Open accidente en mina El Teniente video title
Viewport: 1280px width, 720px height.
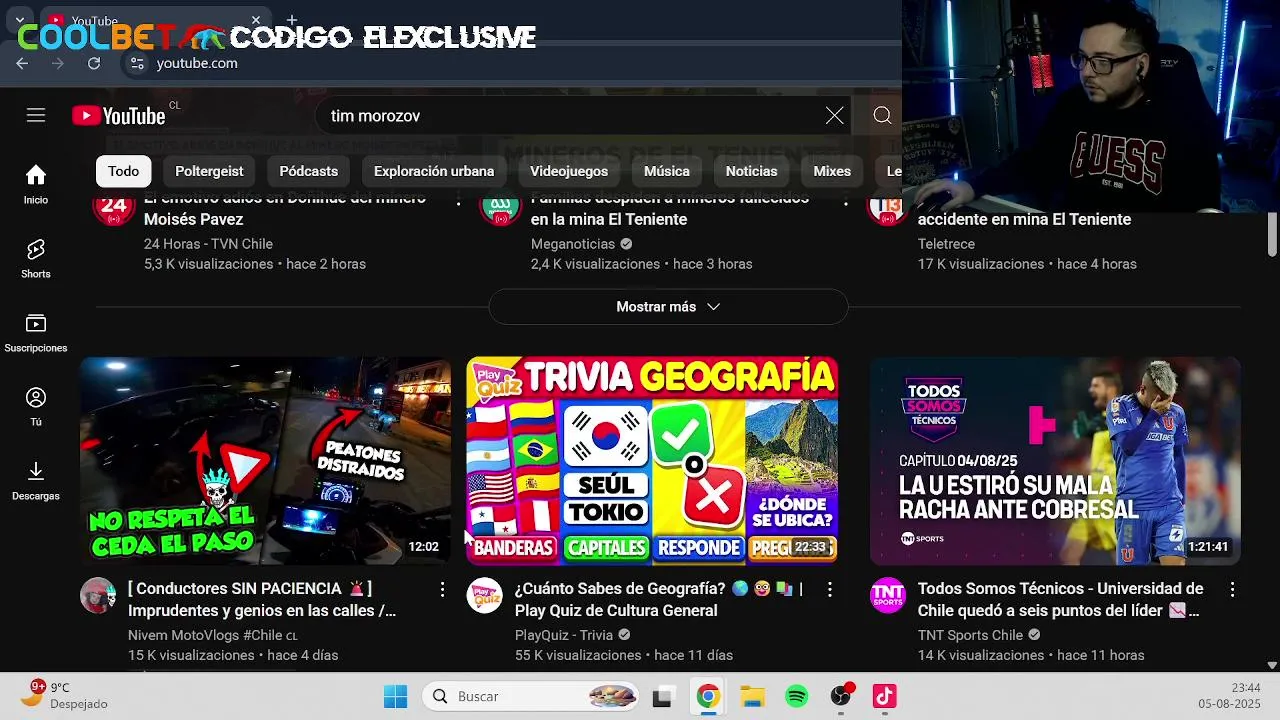(1024, 219)
